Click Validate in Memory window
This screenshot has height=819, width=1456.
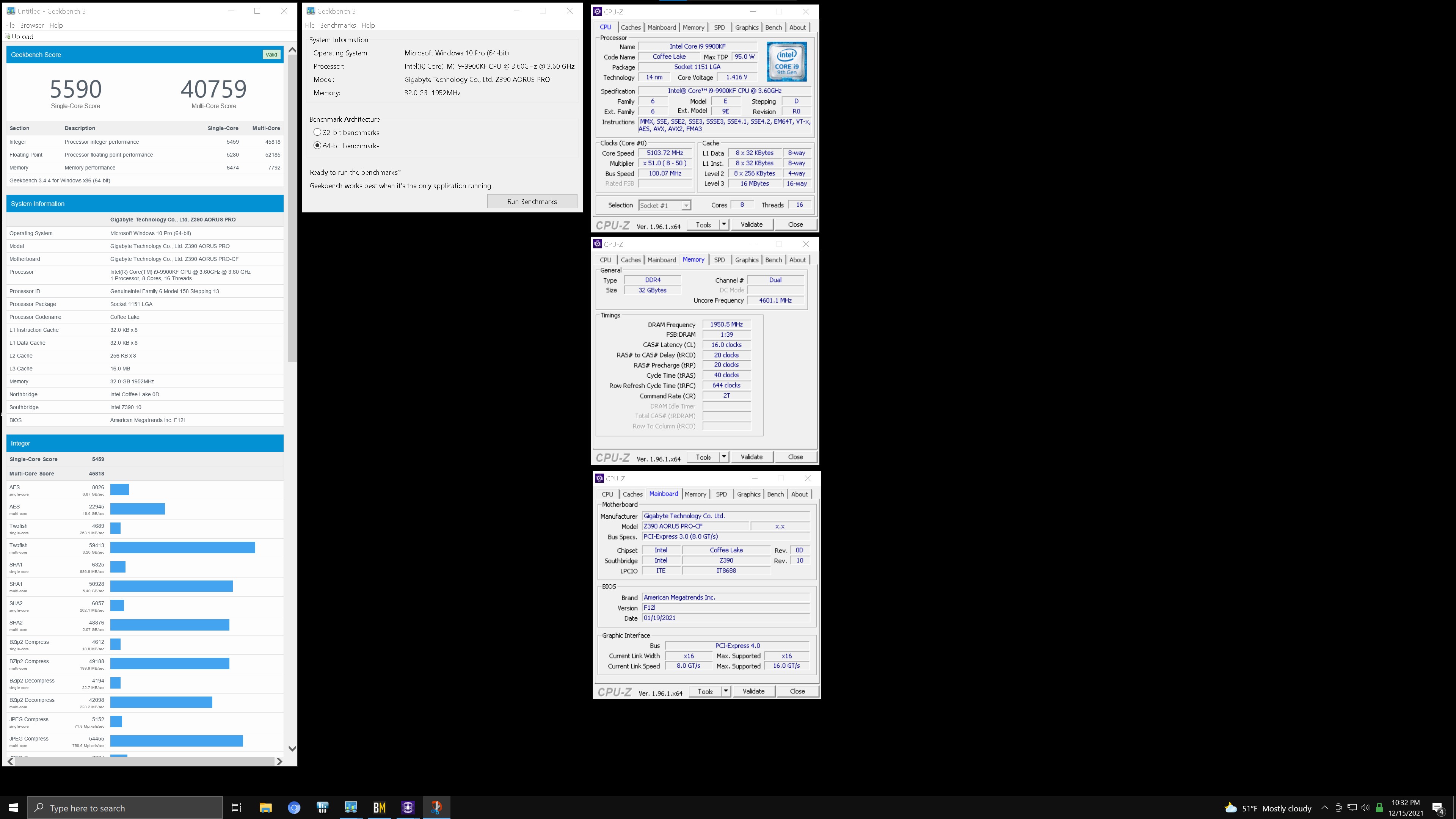click(752, 457)
